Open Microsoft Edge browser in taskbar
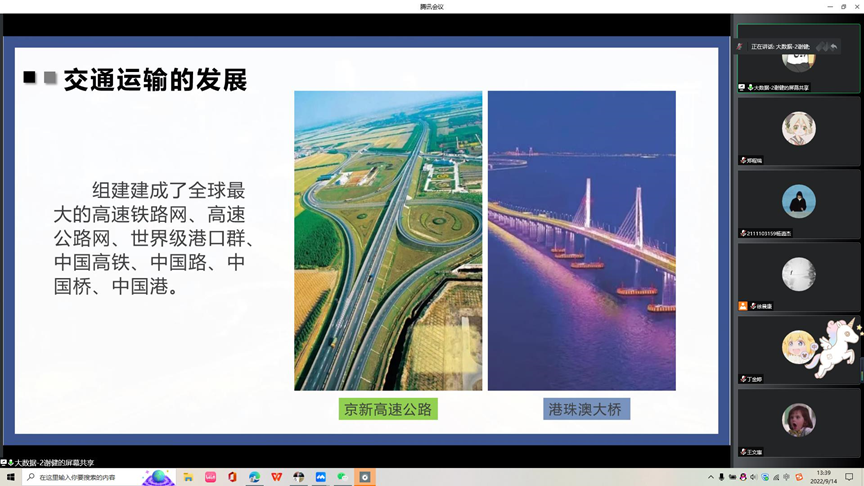Viewport: 864px width, 486px height. click(255, 478)
